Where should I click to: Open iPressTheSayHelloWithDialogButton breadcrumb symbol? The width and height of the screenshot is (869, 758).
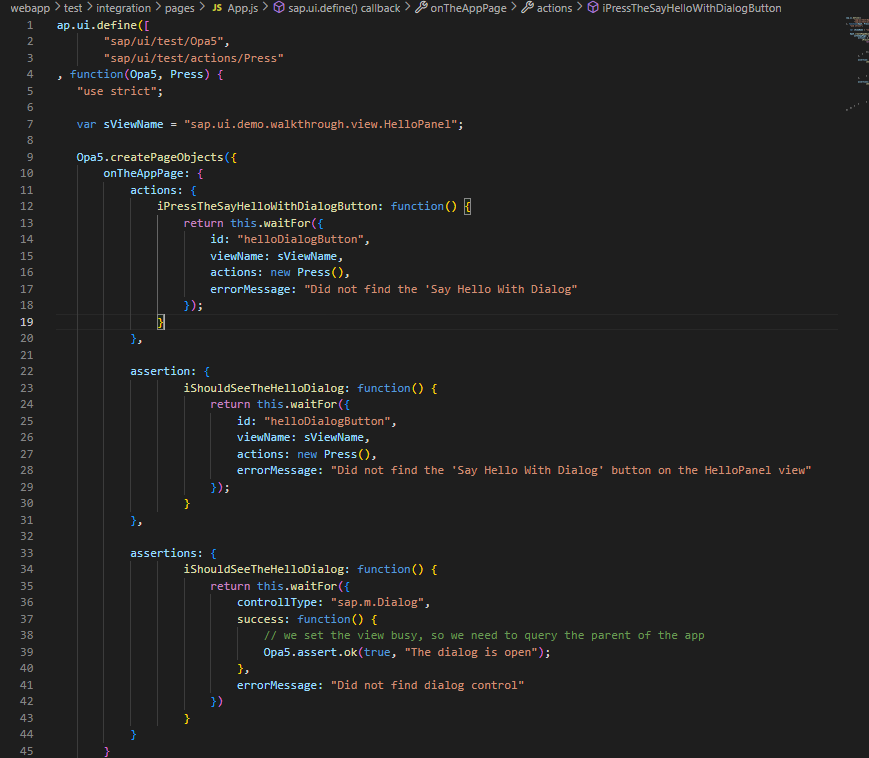pyautogui.click(x=692, y=8)
